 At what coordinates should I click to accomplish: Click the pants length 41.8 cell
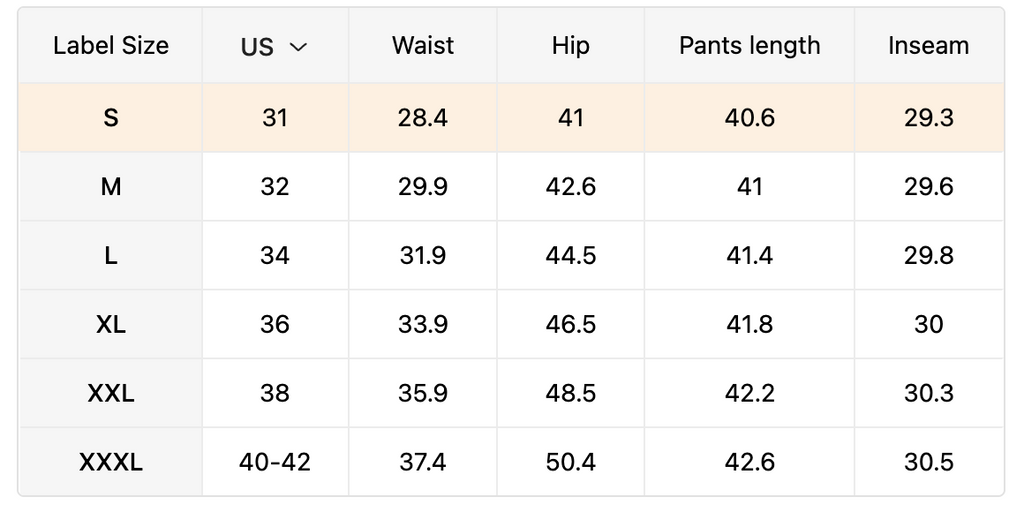[749, 325]
